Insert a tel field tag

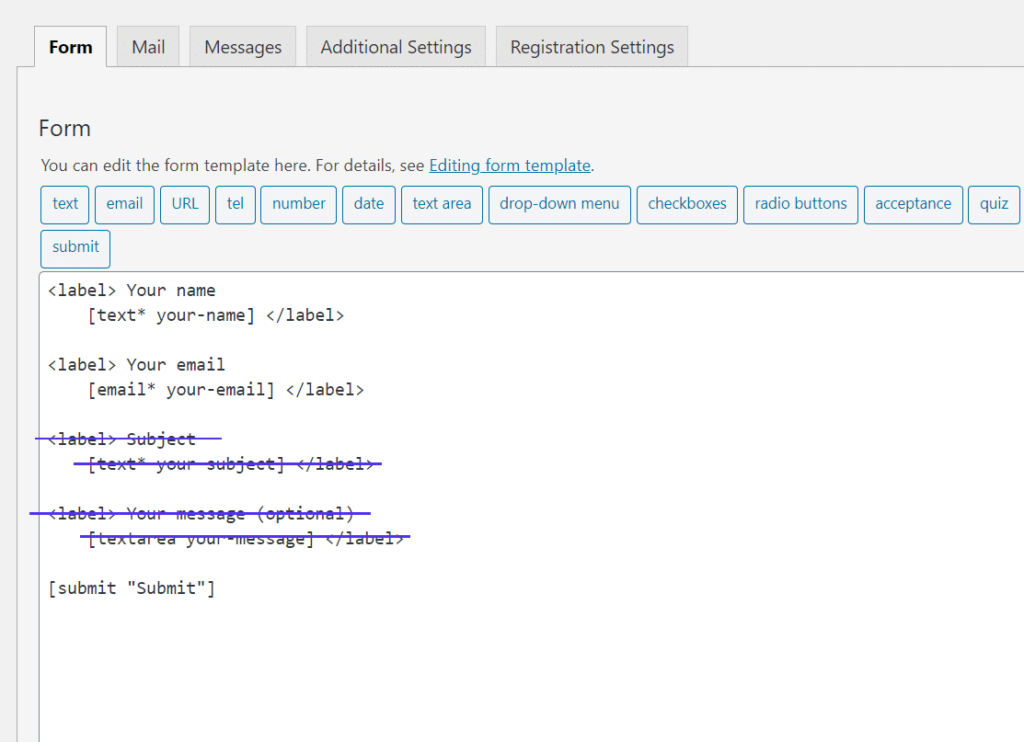pos(235,204)
